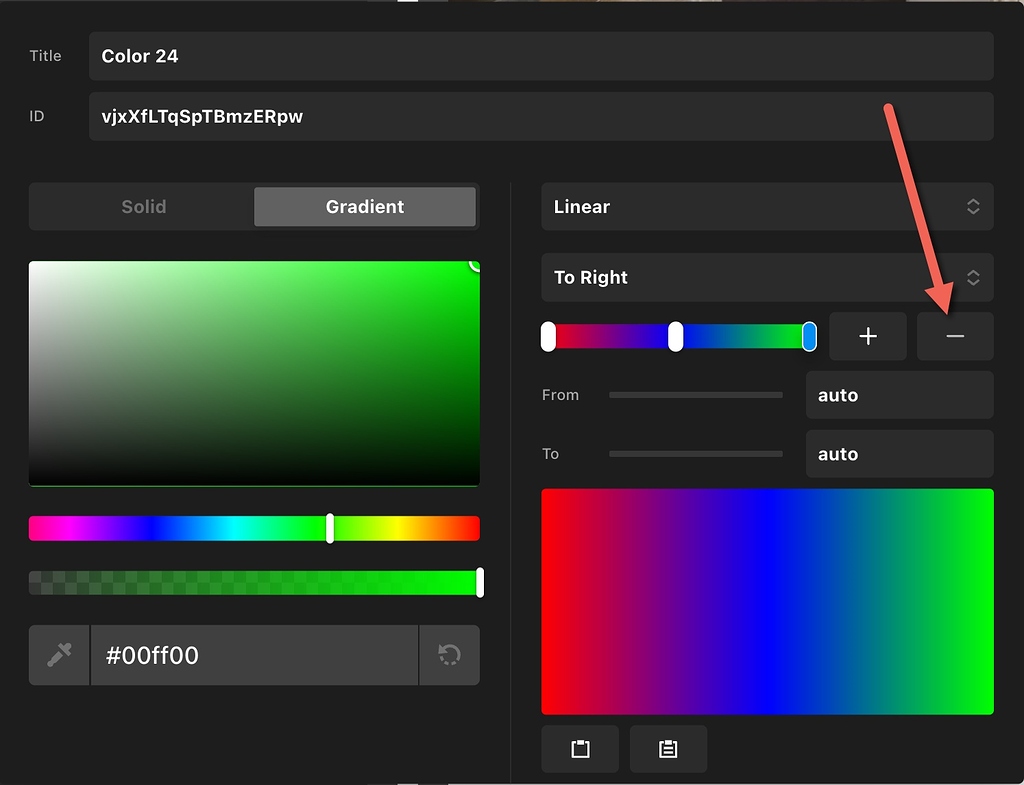
Task: Remove the selected stop with the minus button
Action: (955, 336)
